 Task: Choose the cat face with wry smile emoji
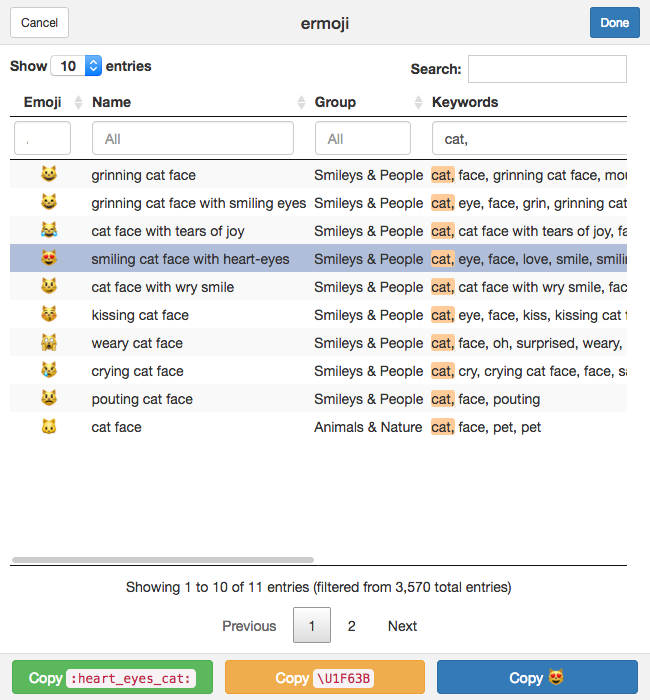click(x=49, y=286)
